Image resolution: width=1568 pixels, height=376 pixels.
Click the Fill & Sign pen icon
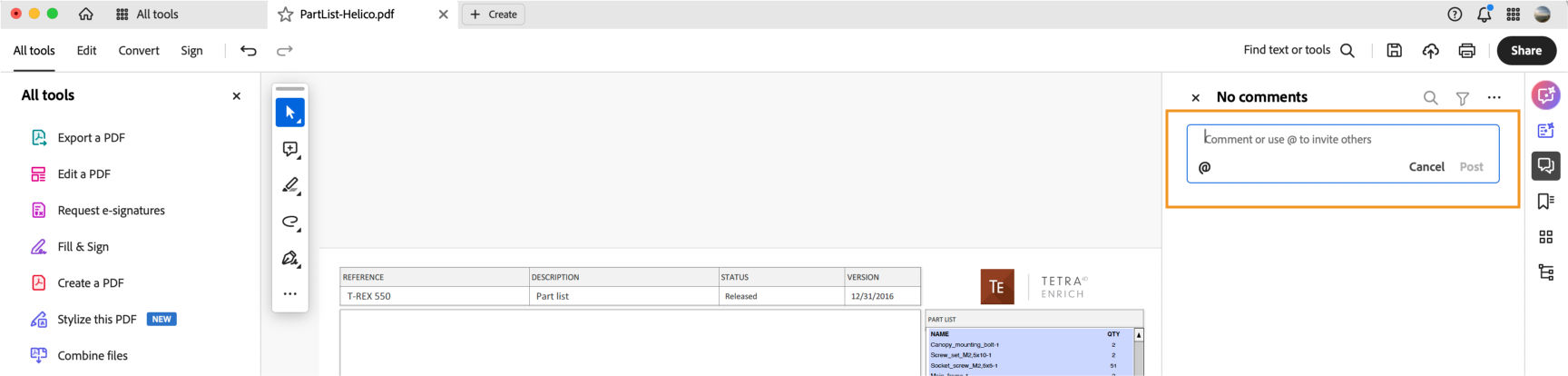coord(39,247)
